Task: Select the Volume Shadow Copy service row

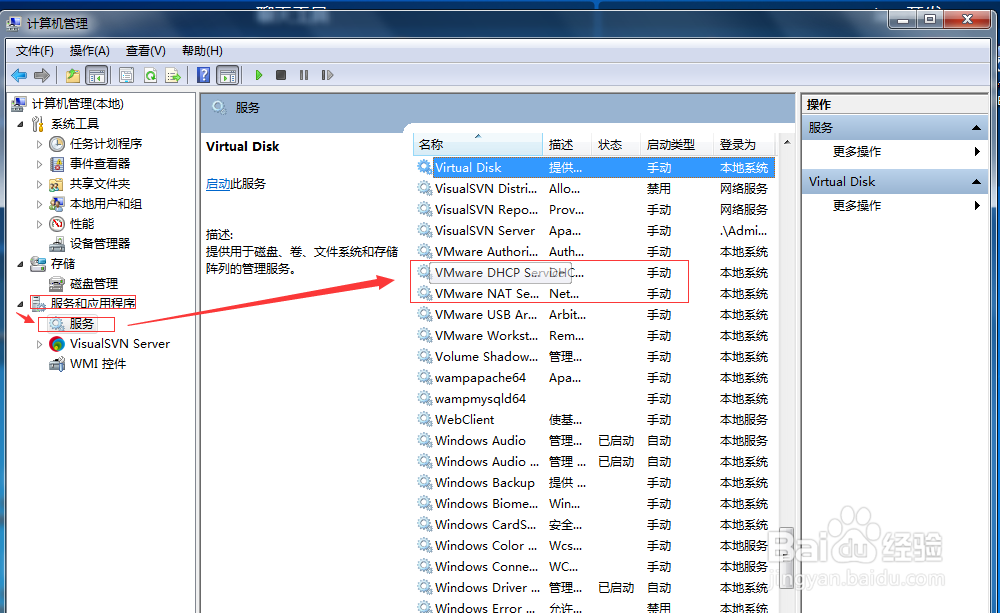Action: [x=594, y=357]
